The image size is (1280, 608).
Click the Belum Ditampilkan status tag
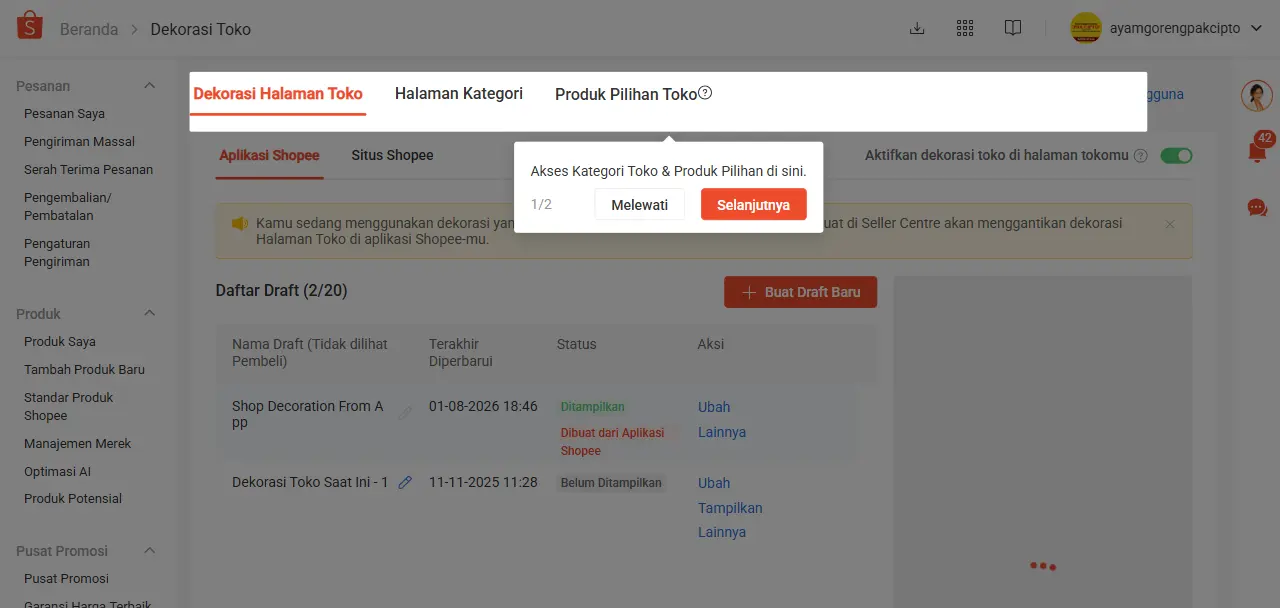(611, 483)
